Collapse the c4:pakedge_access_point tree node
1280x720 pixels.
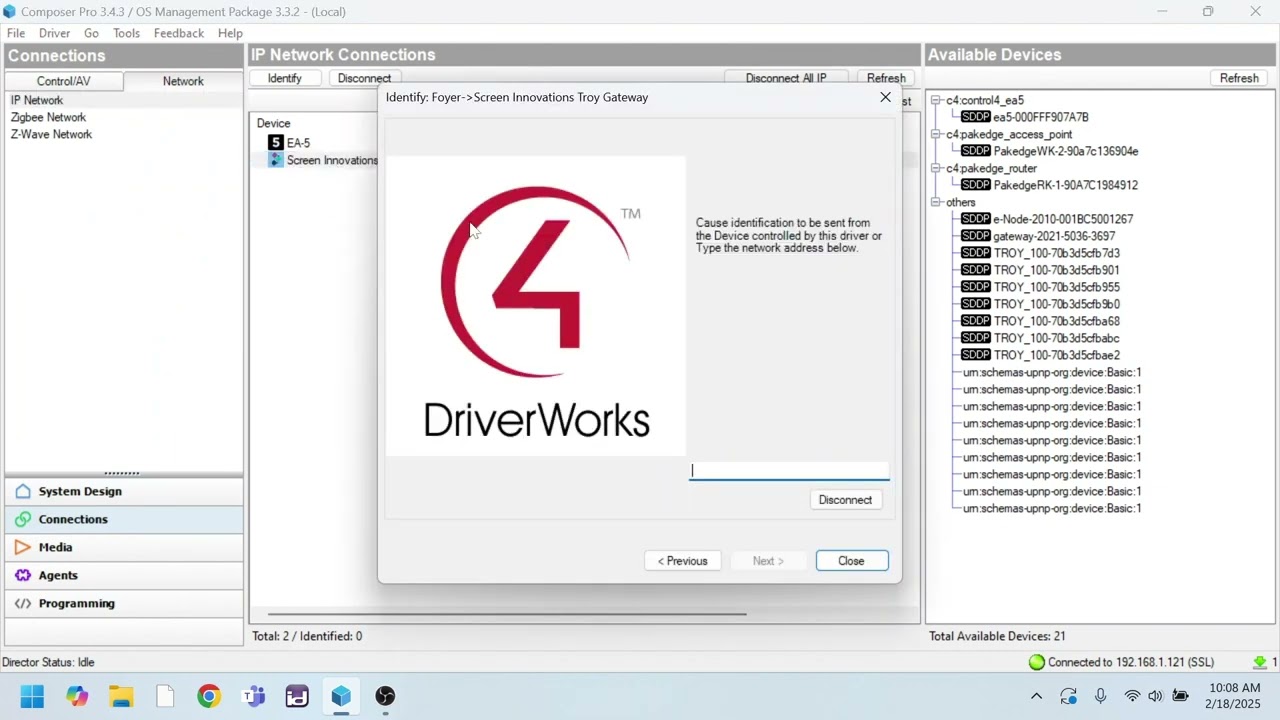click(x=936, y=134)
